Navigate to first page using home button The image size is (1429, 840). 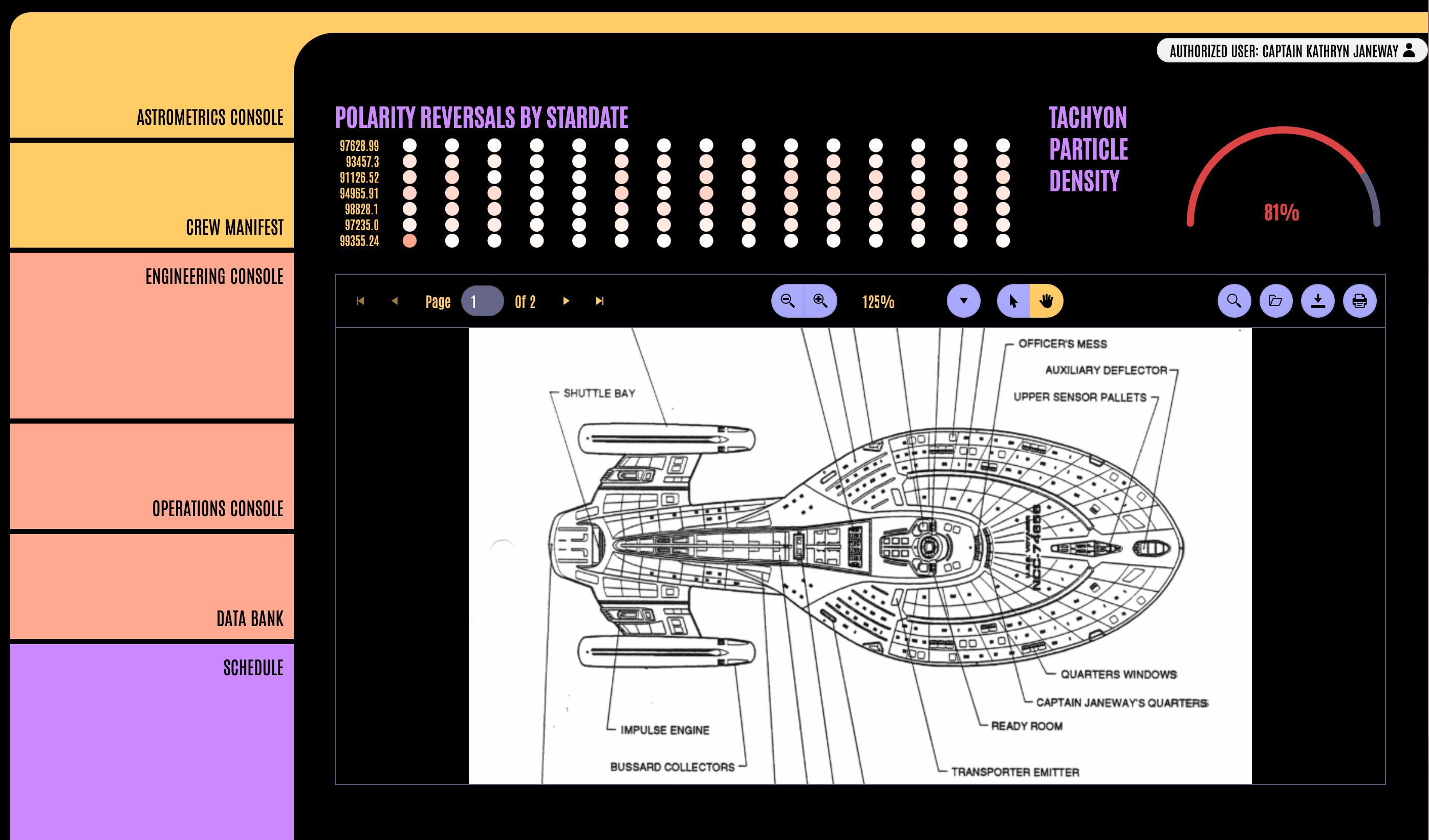coord(360,301)
